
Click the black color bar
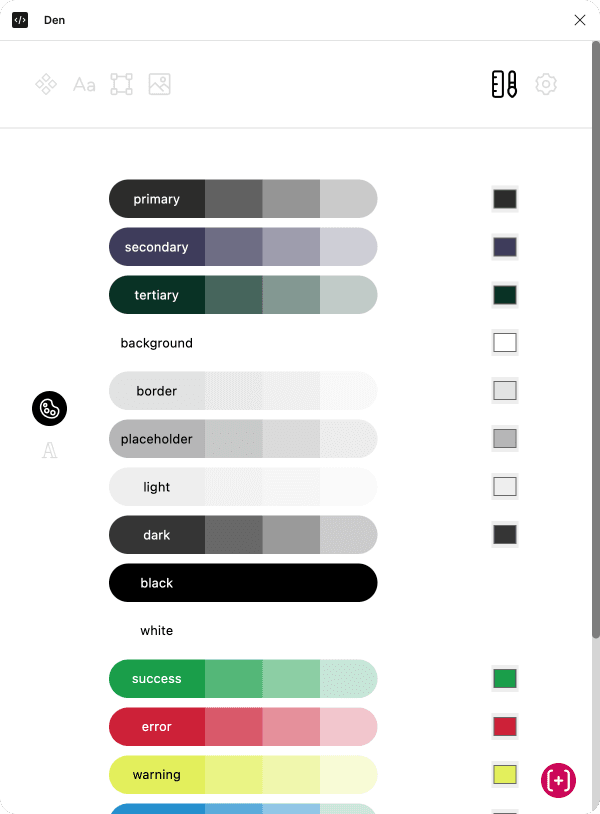click(243, 583)
